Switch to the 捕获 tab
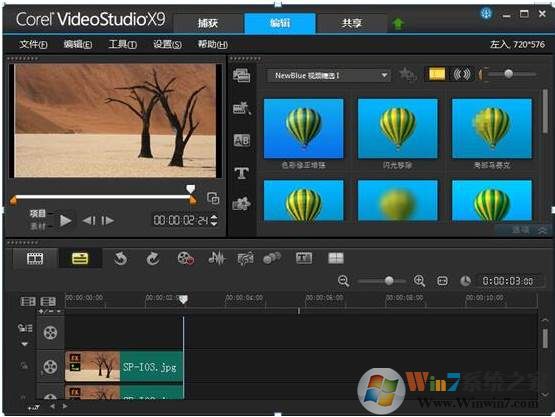The height and width of the screenshot is (417, 555). [x=208, y=23]
